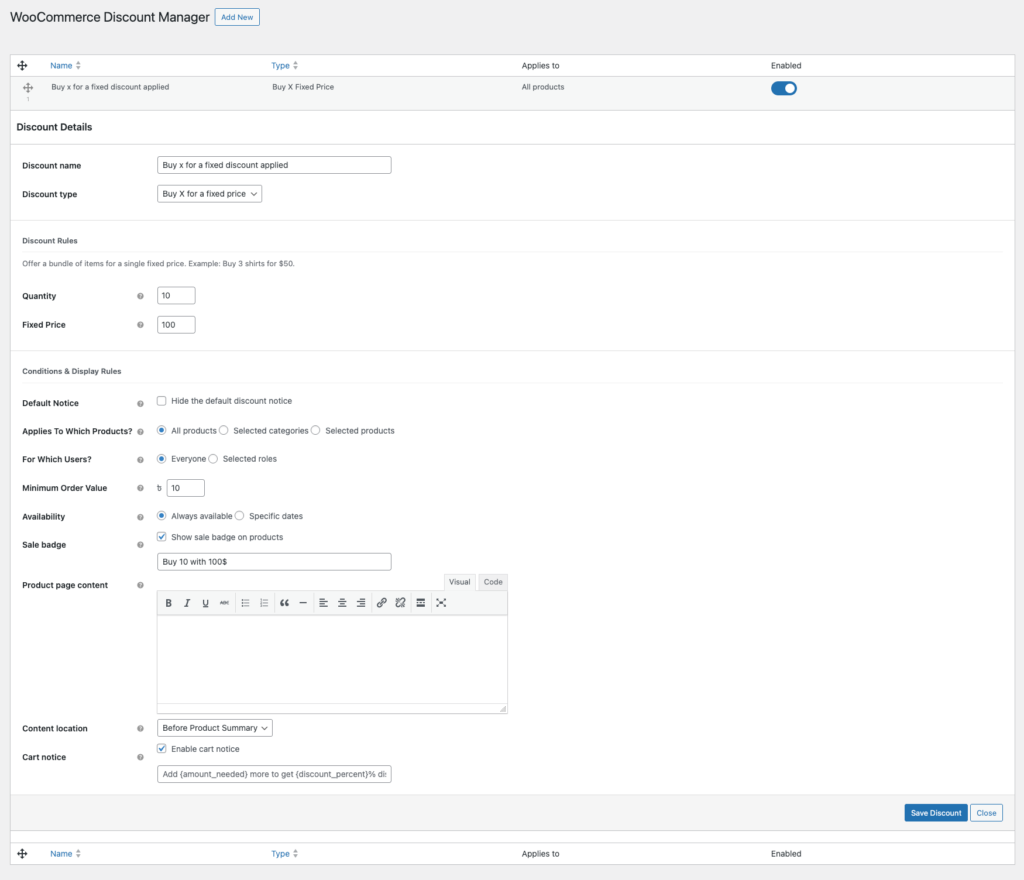Click the help icon next to Fixed Price
The width and height of the screenshot is (1024, 880).
tap(140, 325)
